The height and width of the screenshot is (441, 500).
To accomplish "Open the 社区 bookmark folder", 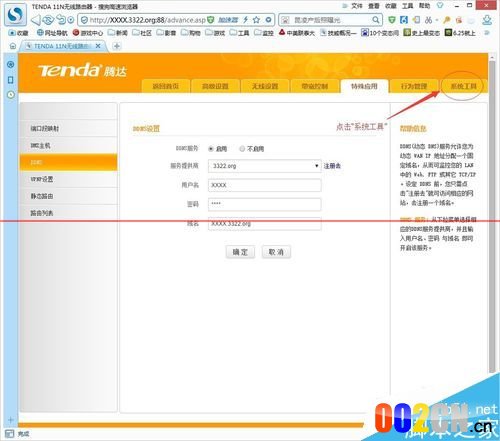I will click(x=142, y=33).
